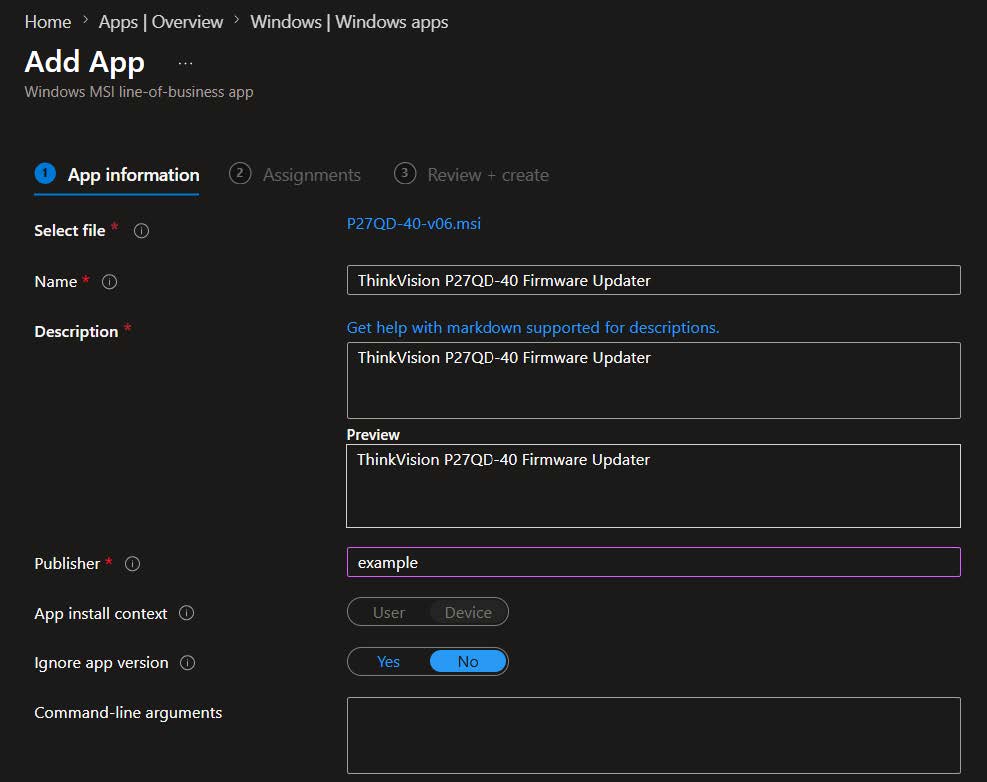987x782 pixels.
Task: Open info tooltip next to Select file
Action: click(142, 231)
